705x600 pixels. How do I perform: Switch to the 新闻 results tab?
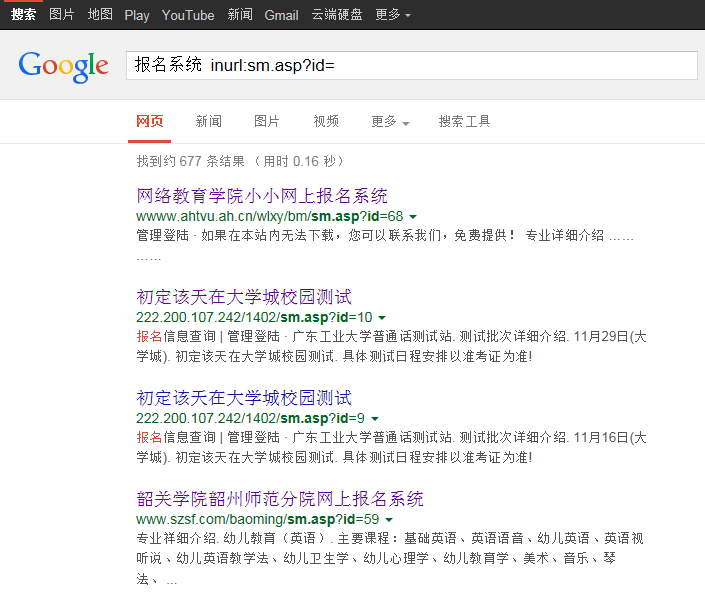pos(209,121)
